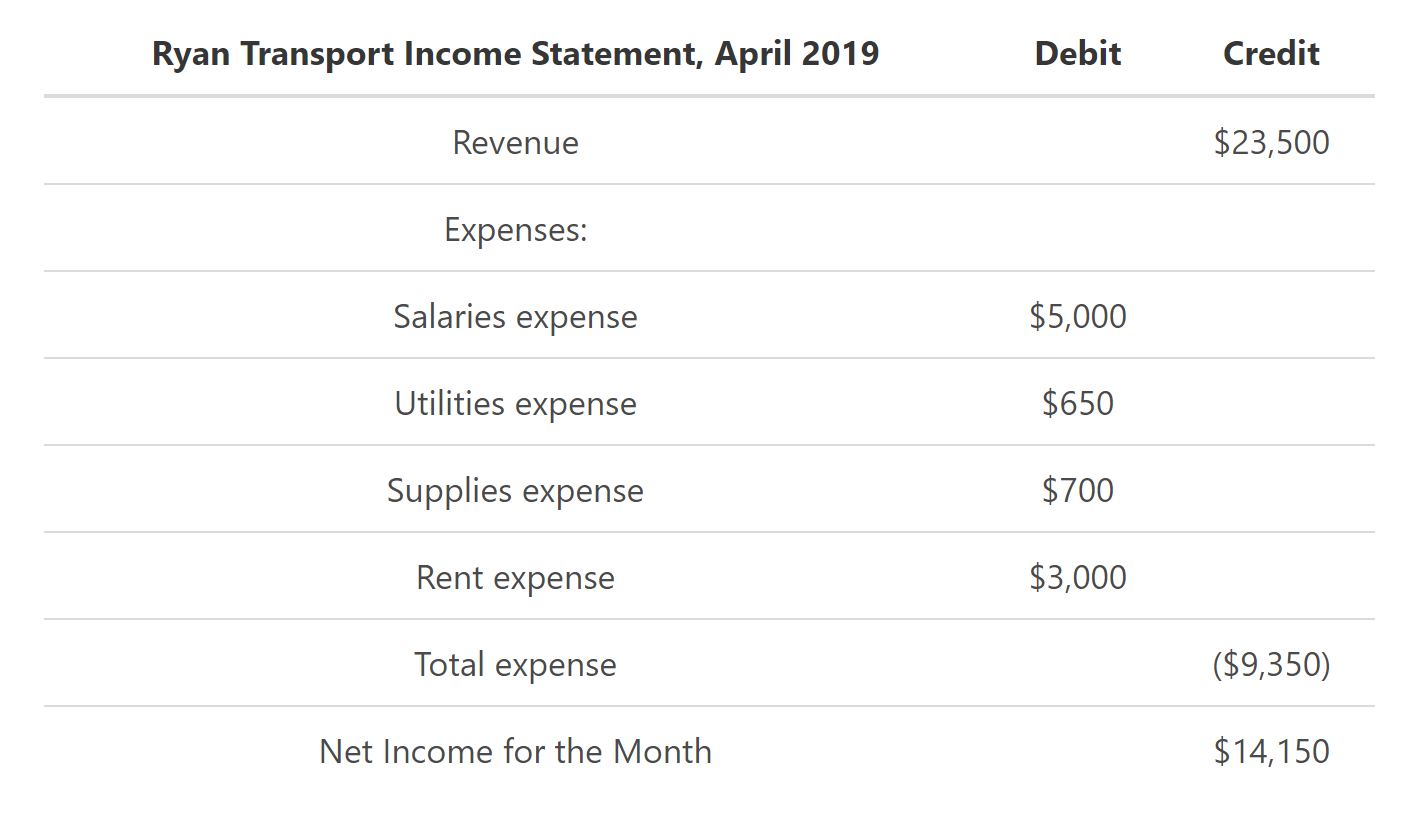Click the Salaries expense label
This screenshot has height=818, width=1428.
coord(515,317)
